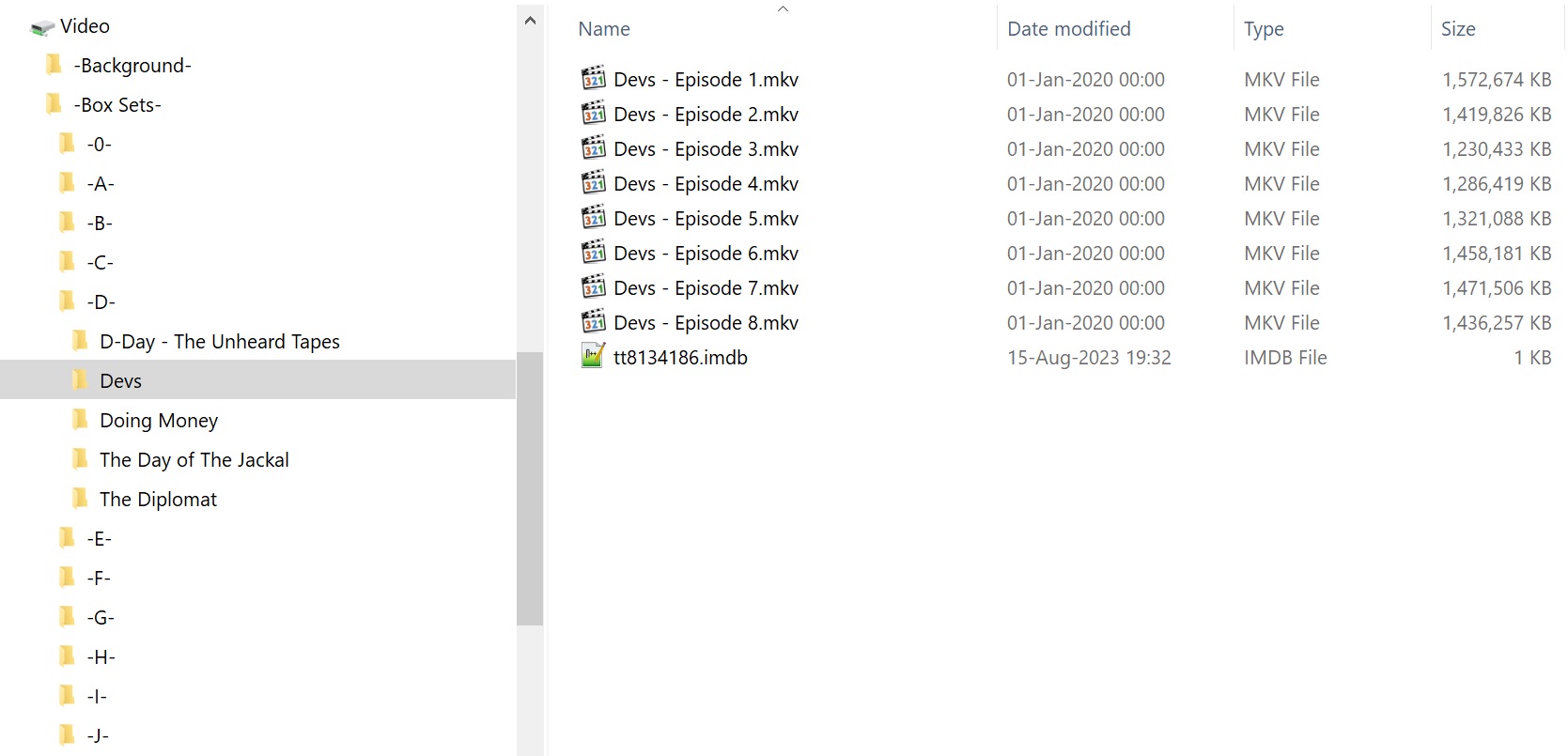Click the Devs - Episode 4.mkv media icon
This screenshot has width=1568, height=756.
[x=594, y=182]
